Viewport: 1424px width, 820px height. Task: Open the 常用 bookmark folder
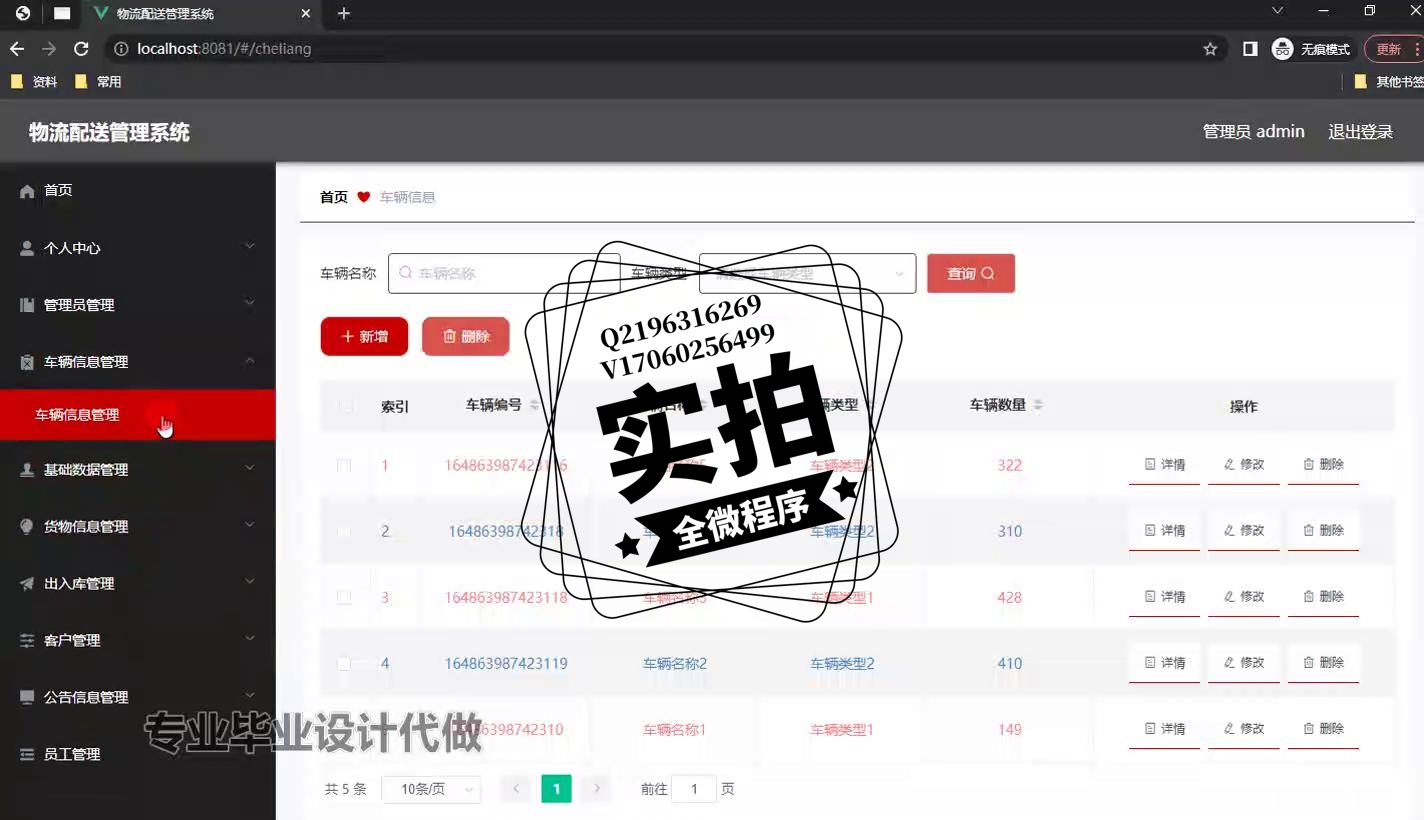tap(98, 82)
